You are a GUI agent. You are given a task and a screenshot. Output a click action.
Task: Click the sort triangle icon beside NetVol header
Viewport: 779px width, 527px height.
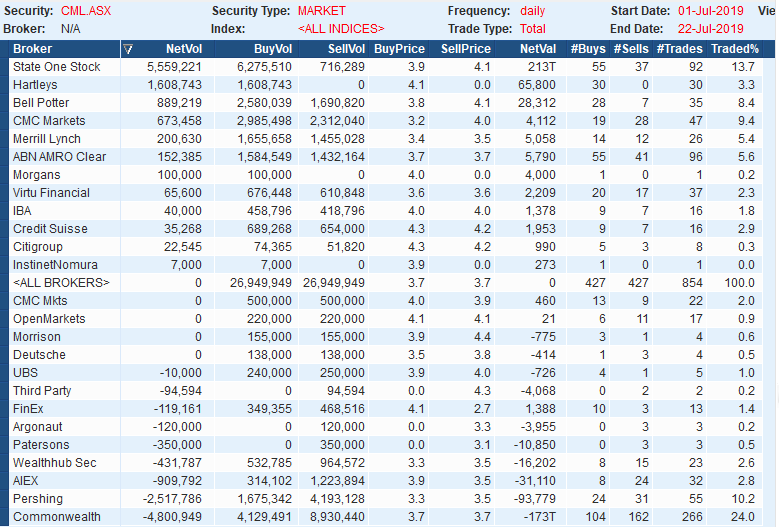click(x=128, y=49)
